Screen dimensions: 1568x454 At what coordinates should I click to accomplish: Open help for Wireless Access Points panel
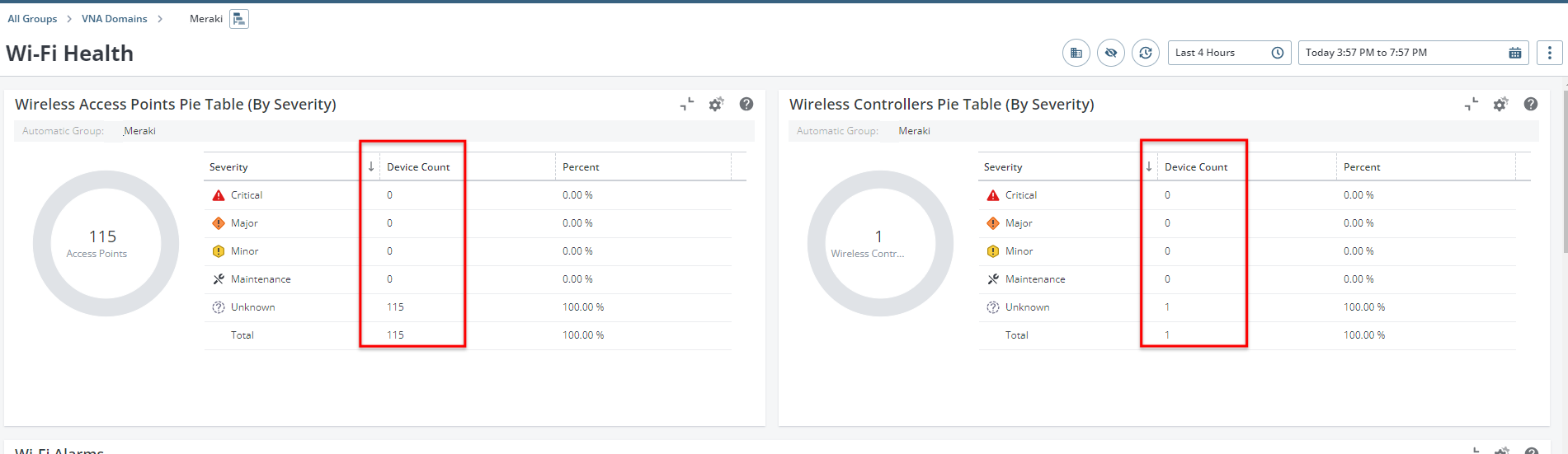[x=746, y=105]
